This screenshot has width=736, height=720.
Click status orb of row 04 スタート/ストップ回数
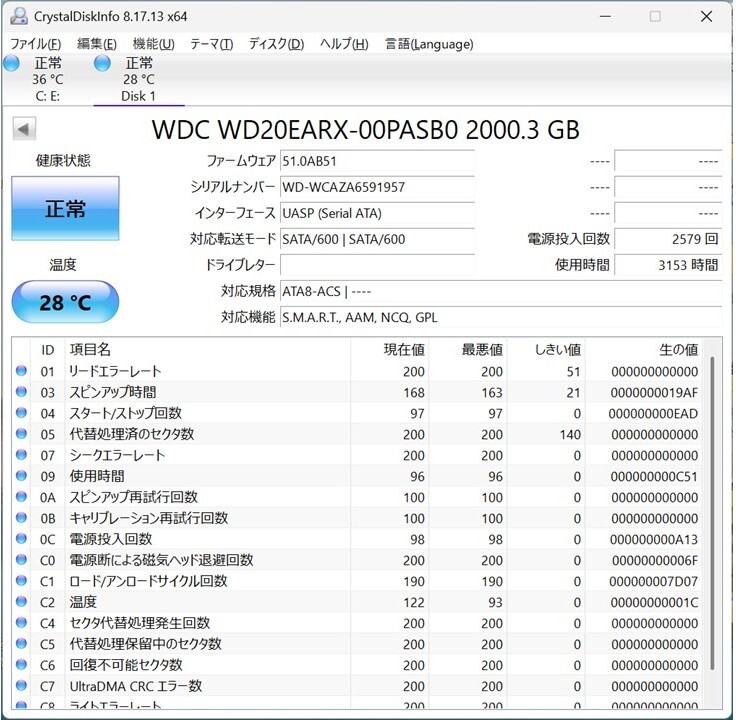coord(21,413)
